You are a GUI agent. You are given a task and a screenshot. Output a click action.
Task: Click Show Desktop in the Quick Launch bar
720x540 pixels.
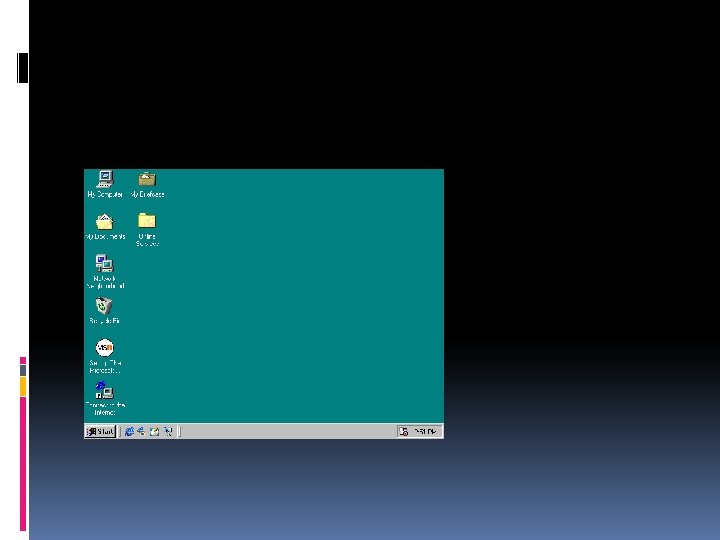pos(155,431)
